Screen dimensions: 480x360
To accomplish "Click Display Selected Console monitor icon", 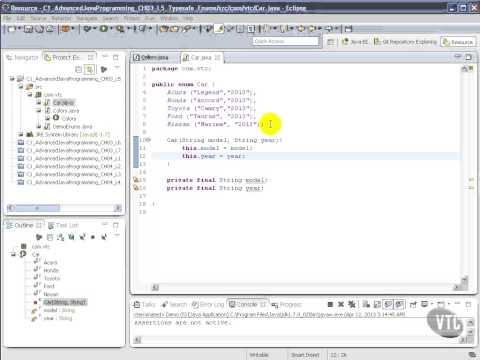I will coord(425,304).
